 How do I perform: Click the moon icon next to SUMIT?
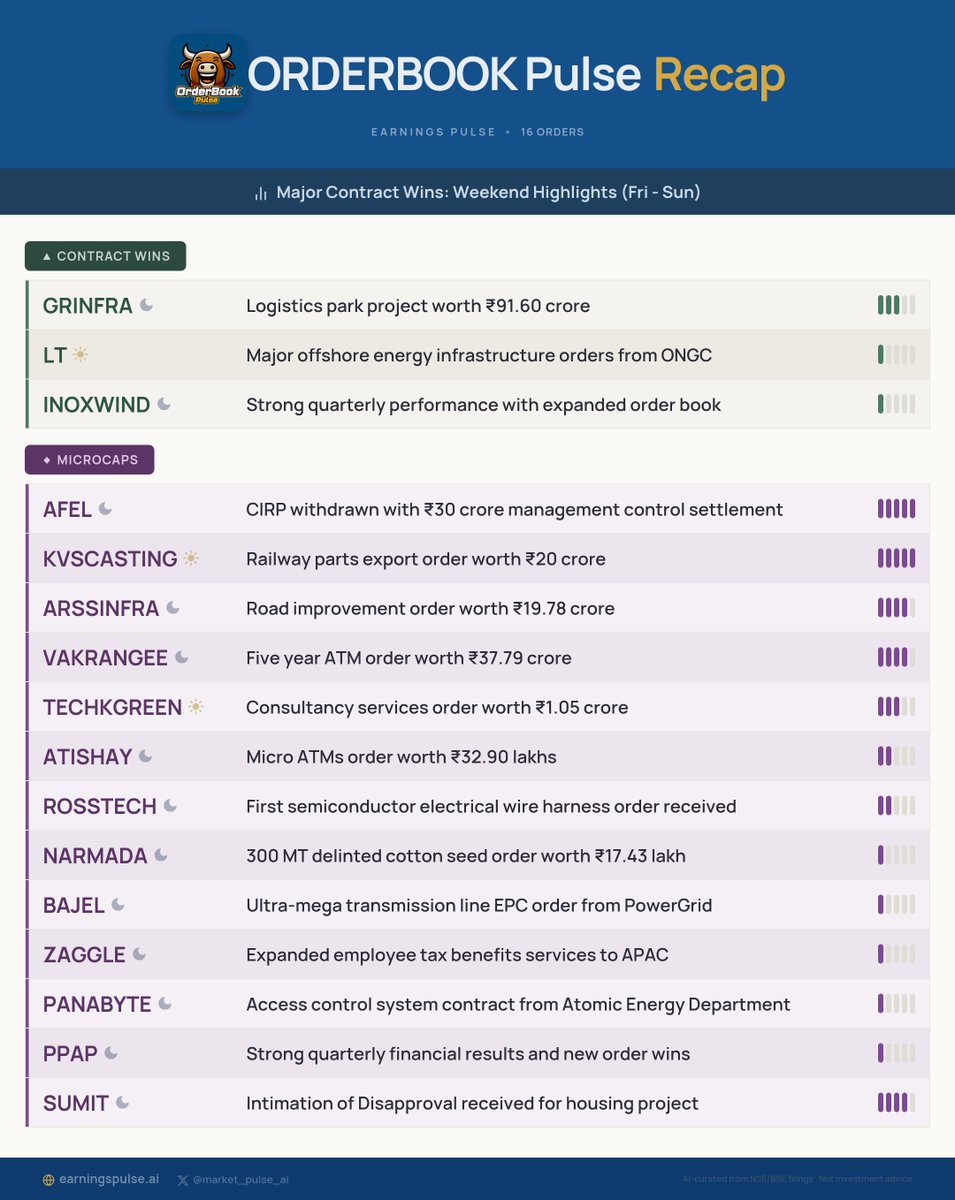[x=122, y=1103]
